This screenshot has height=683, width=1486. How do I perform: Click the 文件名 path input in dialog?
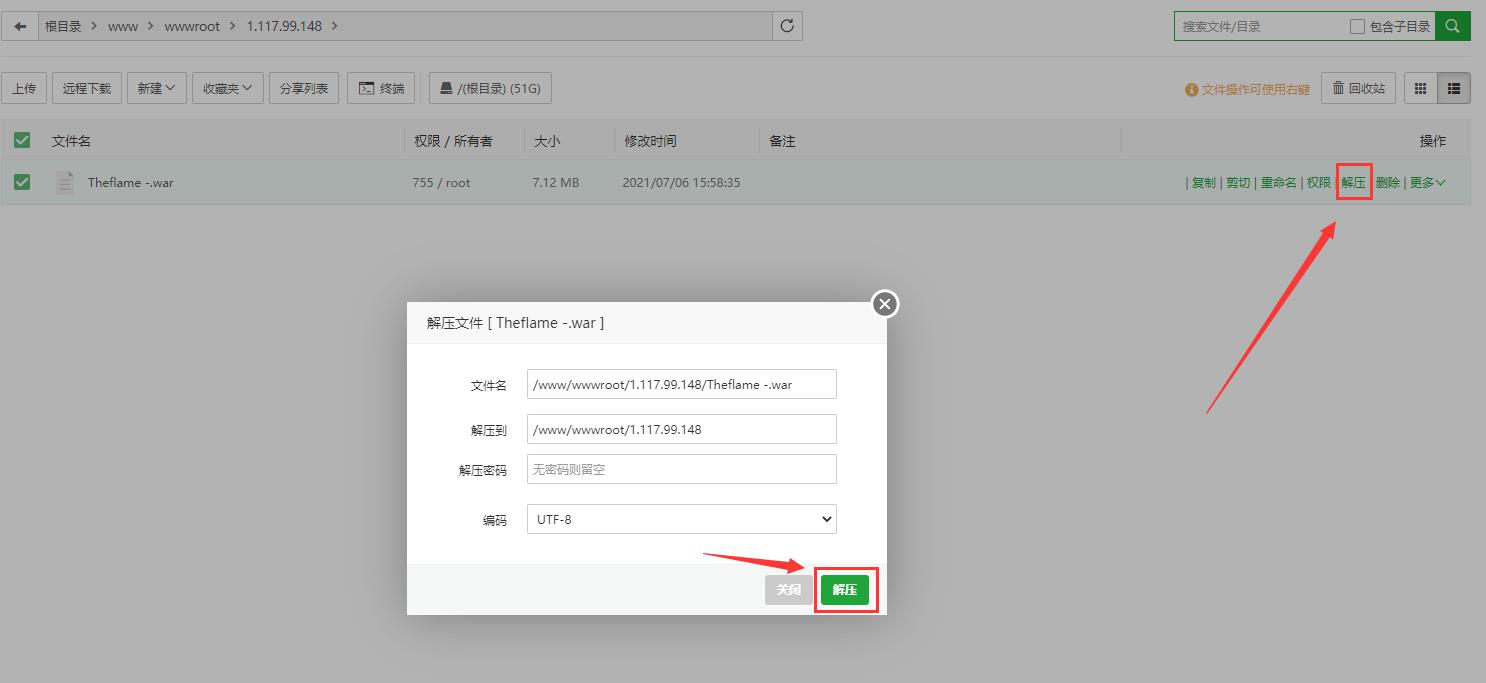point(682,384)
